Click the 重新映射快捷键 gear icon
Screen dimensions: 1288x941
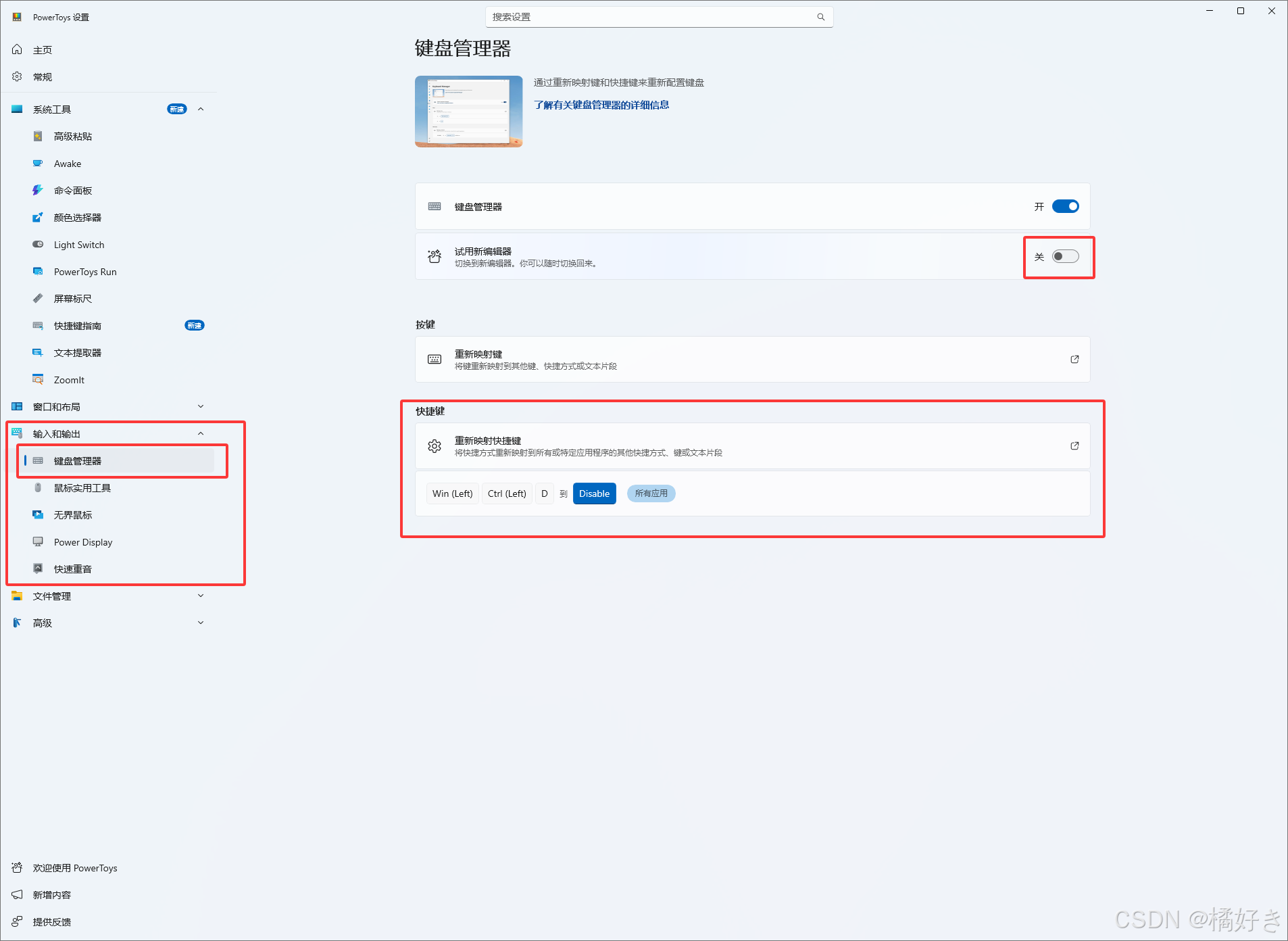(435, 446)
